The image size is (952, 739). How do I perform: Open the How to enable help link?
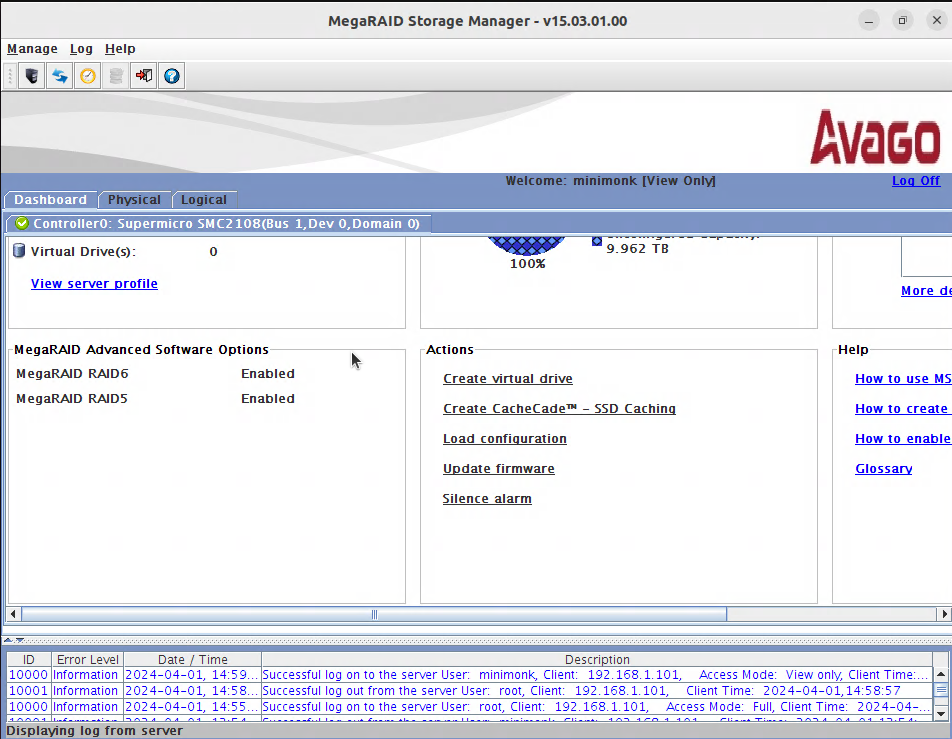[x=903, y=438]
